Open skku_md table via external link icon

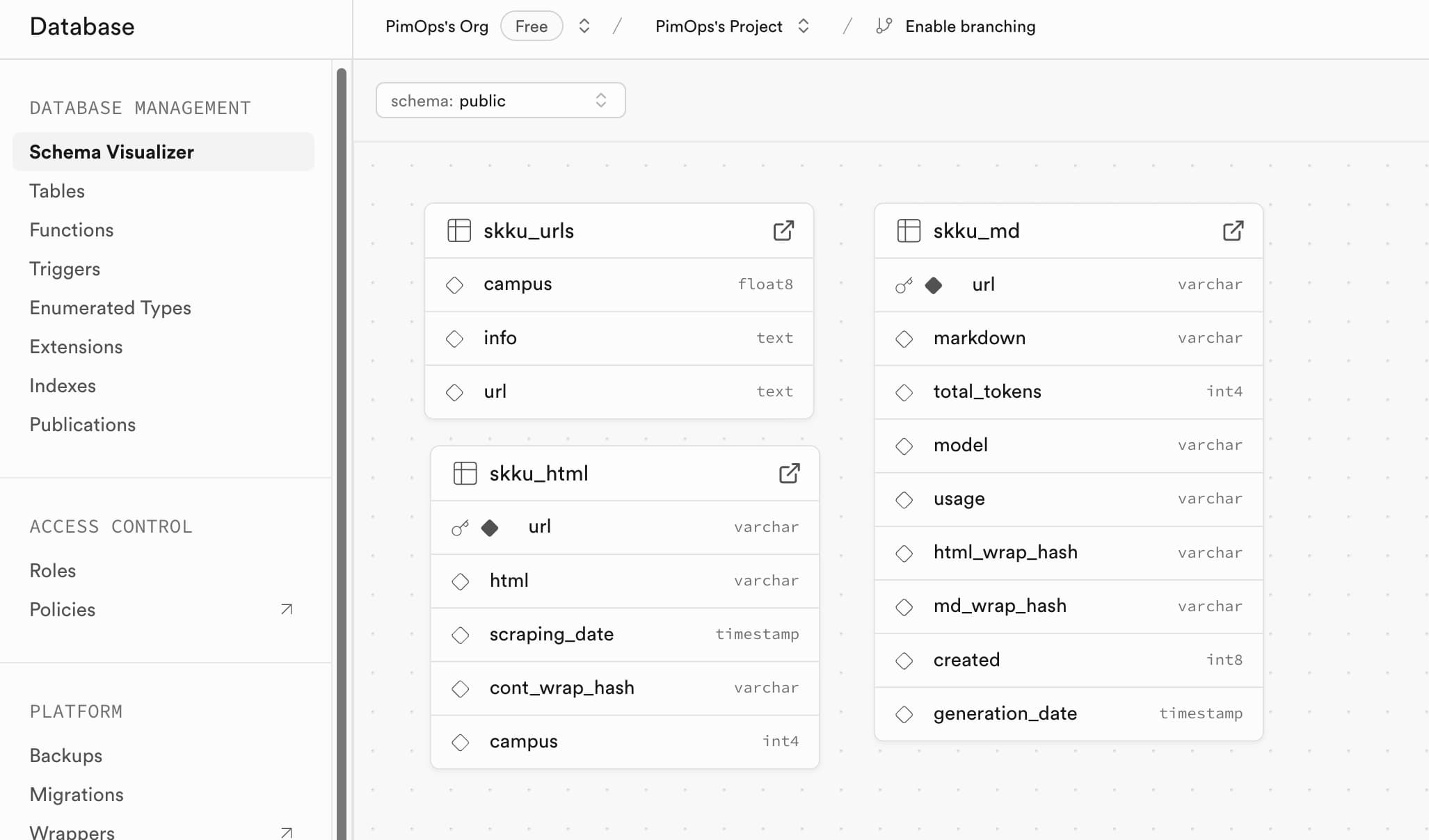point(1233,231)
